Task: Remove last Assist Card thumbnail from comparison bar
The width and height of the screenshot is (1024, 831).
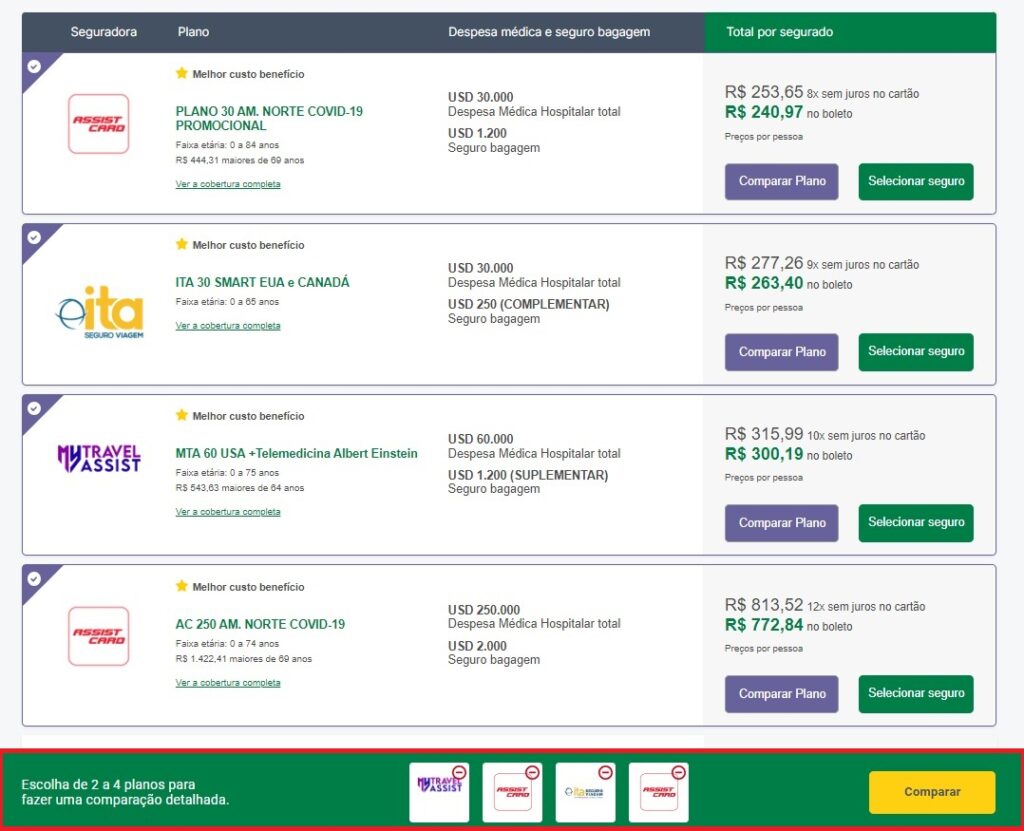Action: 678,772
